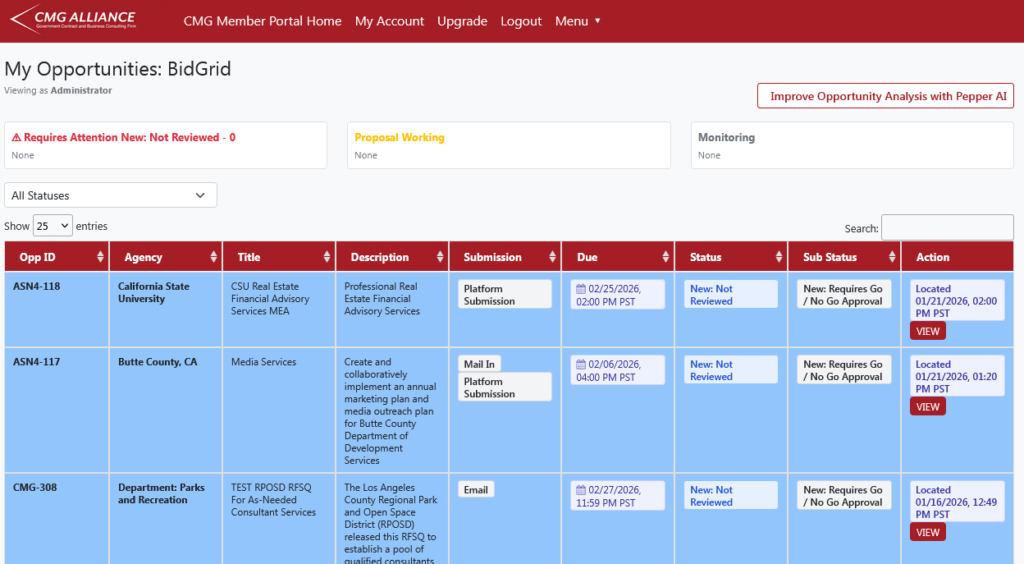Sort by Due column arrows

665,257
